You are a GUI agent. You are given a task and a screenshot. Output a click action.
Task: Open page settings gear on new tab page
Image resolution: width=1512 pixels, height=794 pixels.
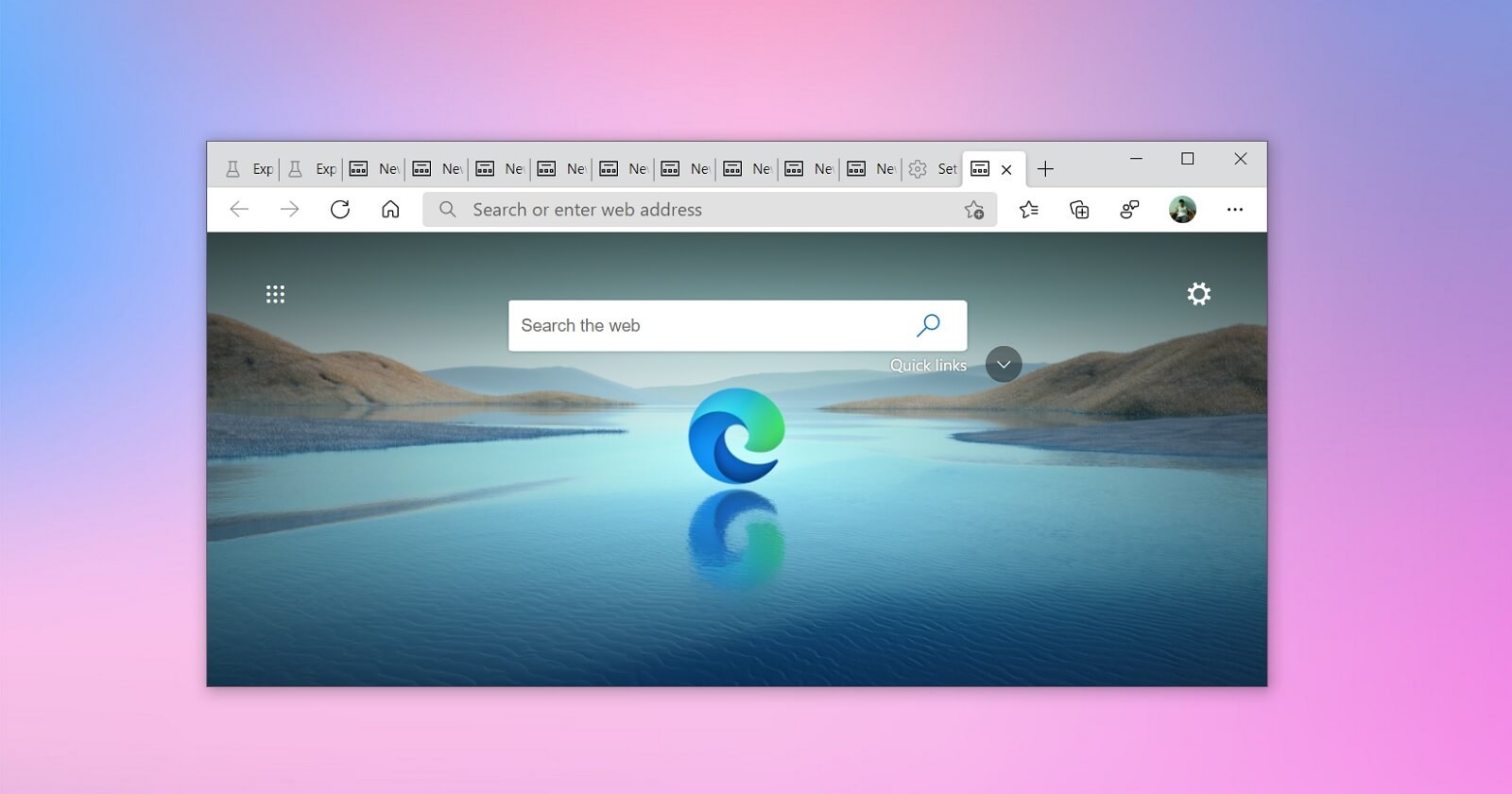tap(1199, 294)
